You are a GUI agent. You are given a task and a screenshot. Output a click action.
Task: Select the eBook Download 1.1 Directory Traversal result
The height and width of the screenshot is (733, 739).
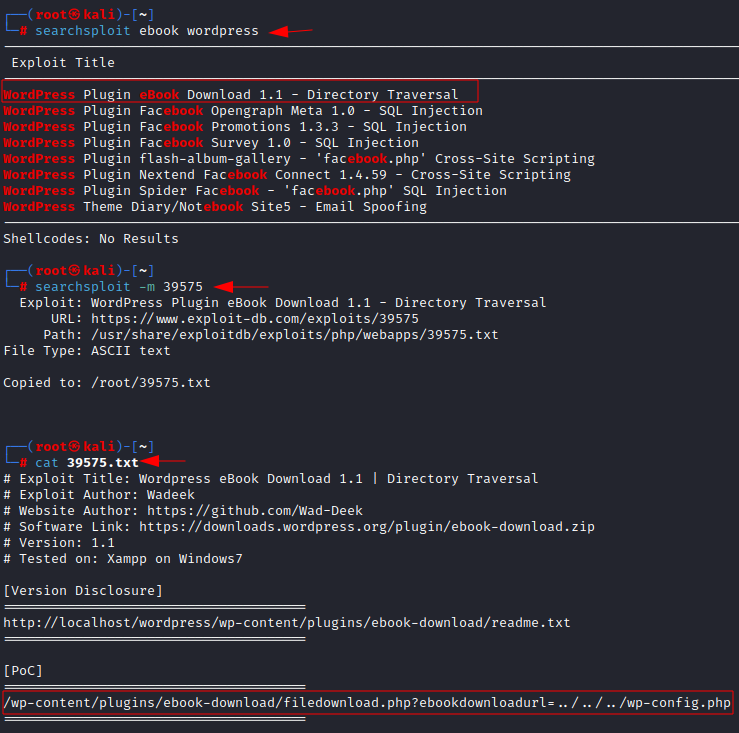[x=231, y=95]
